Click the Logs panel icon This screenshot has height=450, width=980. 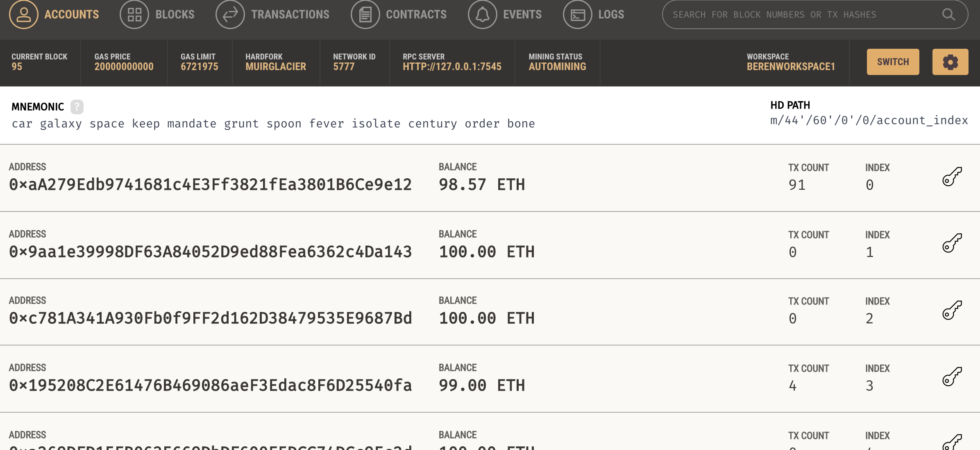pos(577,15)
